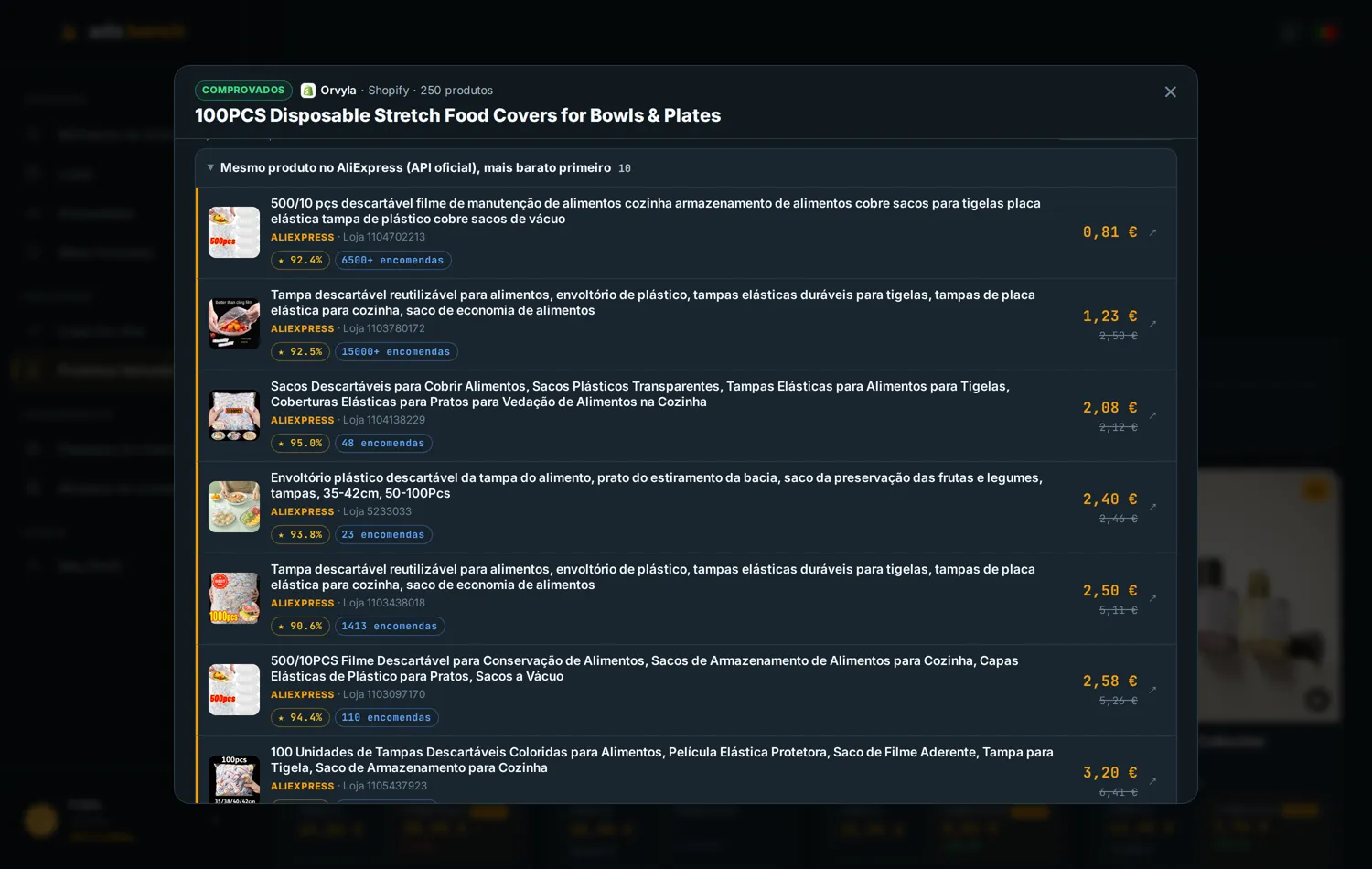Image resolution: width=1372 pixels, height=869 pixels.
Task: Open external link for 2,40 € listing
Action: 1152,507
